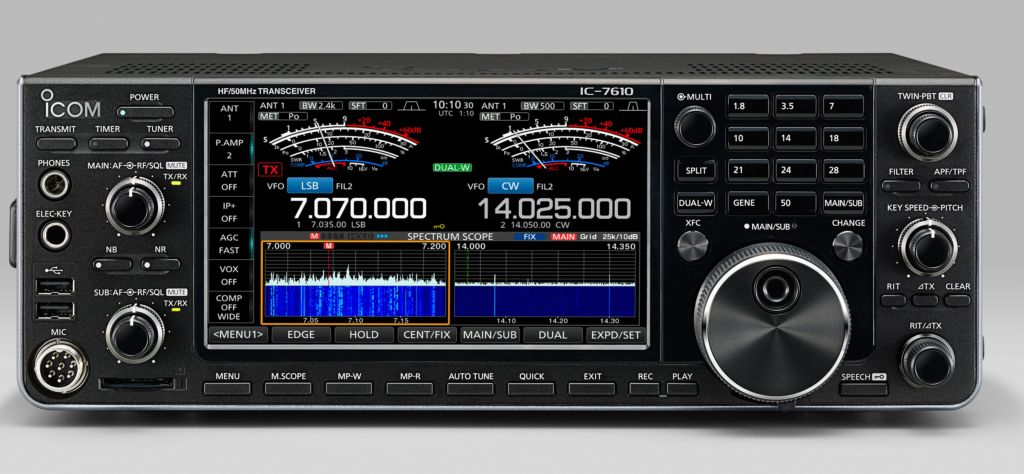Tap sub BW 500 filter indicator

tap(543, 105)
